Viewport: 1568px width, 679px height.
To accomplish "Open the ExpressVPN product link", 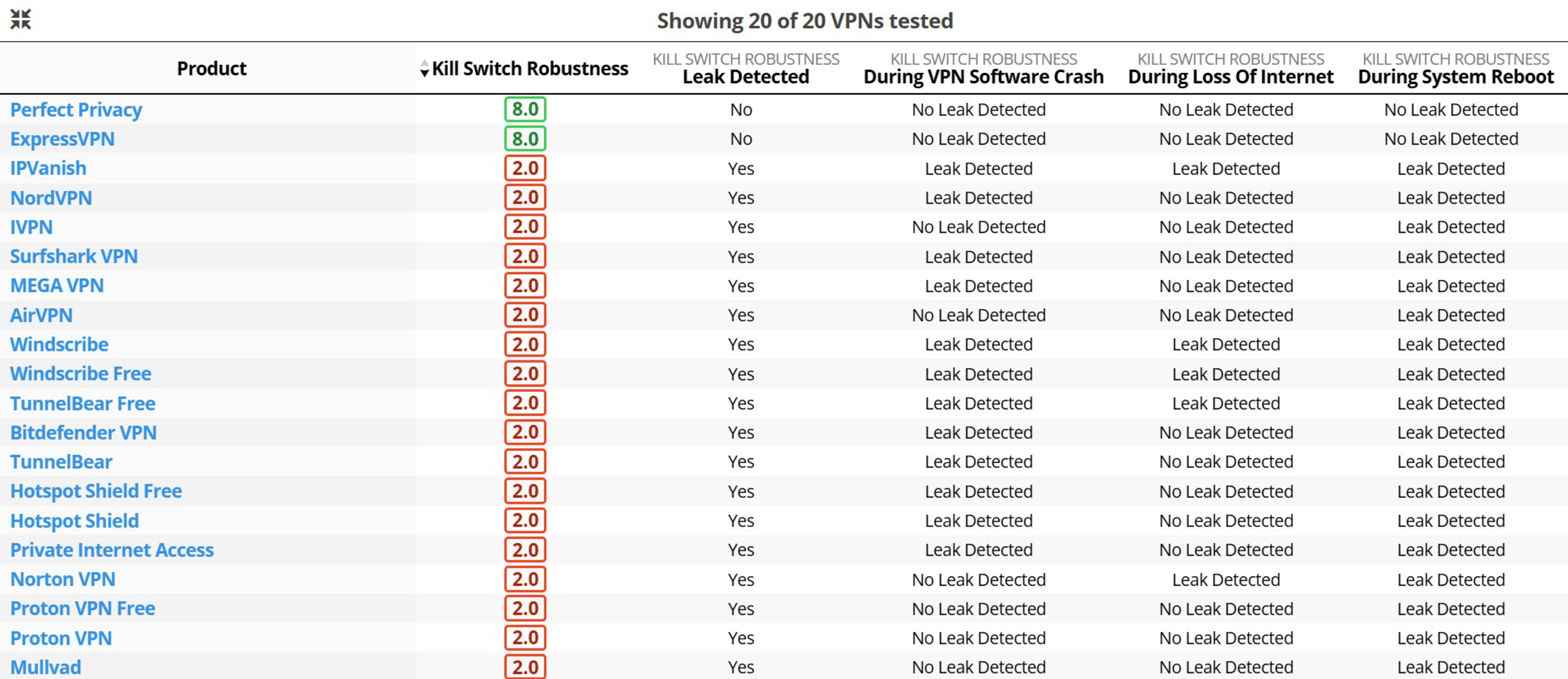I will pos(62,139).
